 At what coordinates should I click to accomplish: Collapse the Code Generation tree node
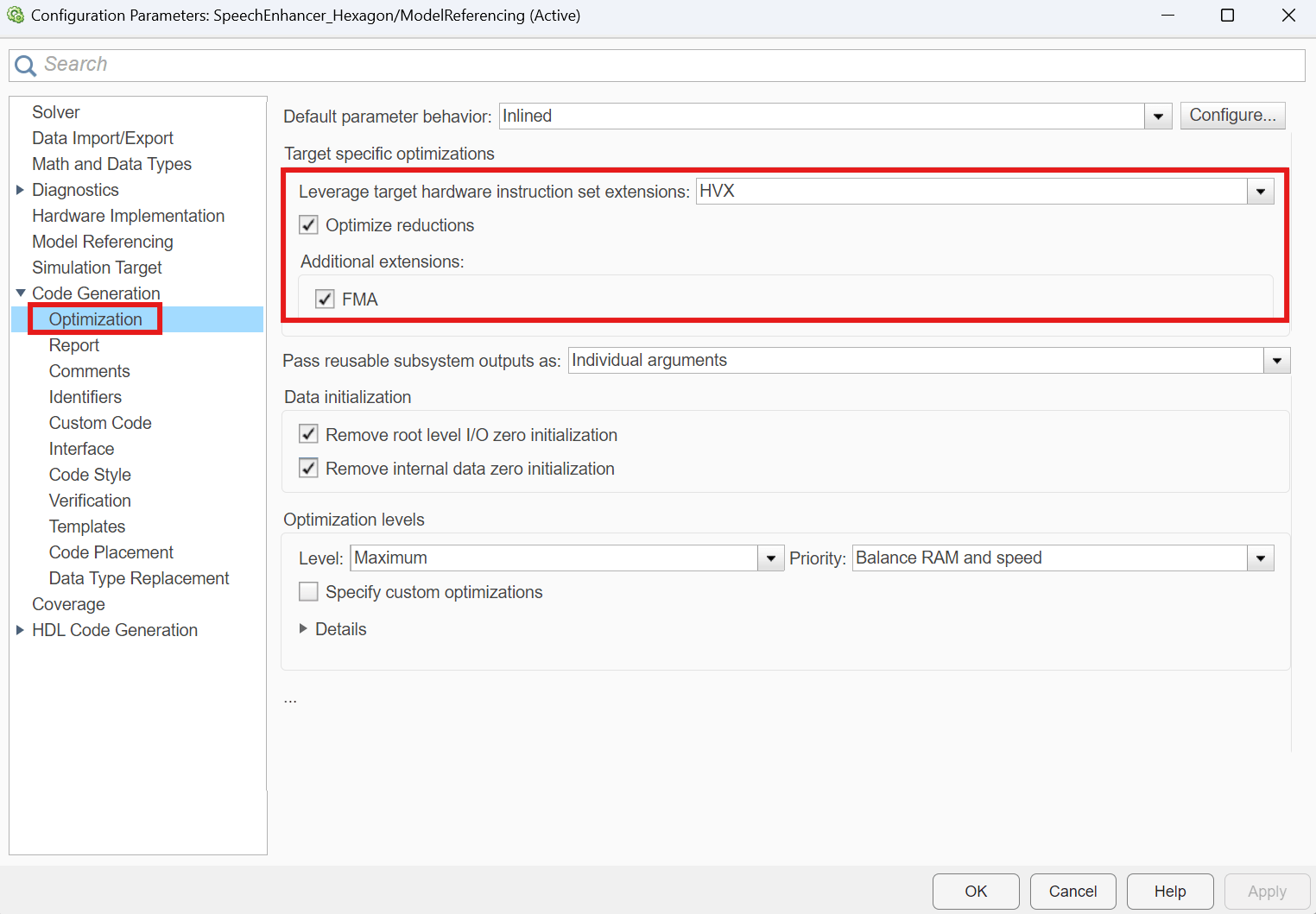tap(20, 293)
